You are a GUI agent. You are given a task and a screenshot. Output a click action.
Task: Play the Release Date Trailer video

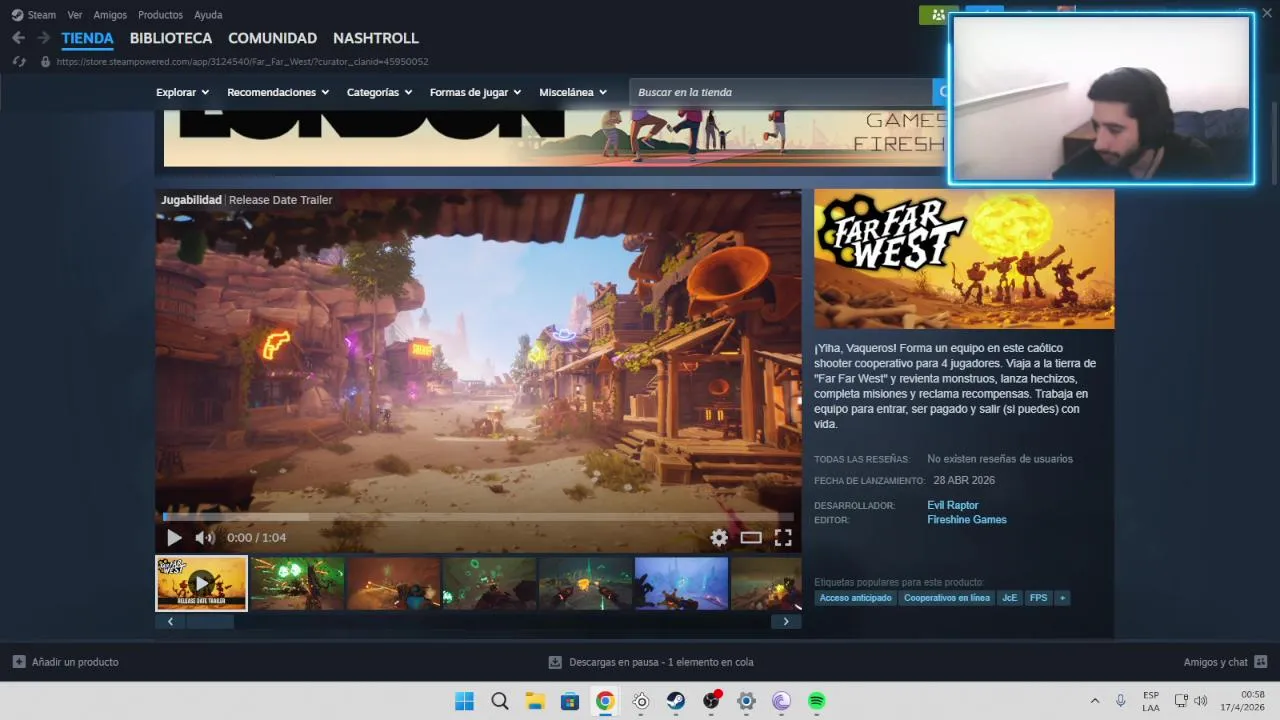[x=174, y=538]
